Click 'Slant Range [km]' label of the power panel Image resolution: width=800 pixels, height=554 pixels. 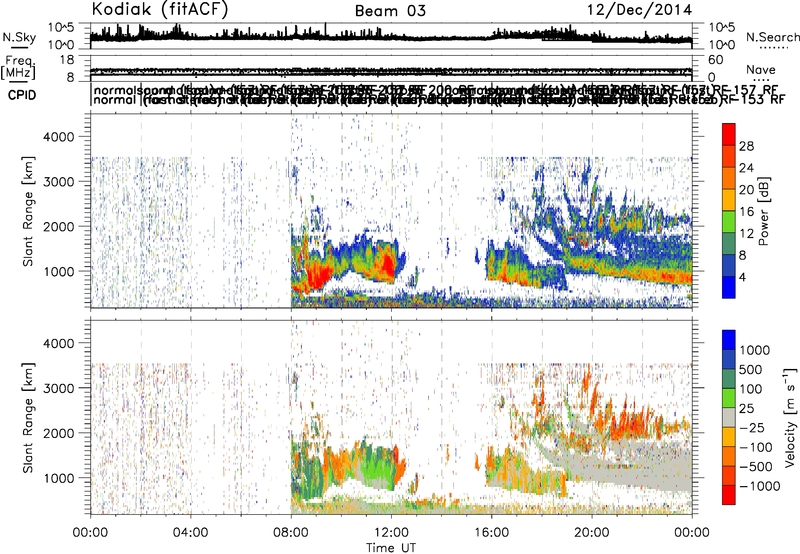(x=28, y=211)
